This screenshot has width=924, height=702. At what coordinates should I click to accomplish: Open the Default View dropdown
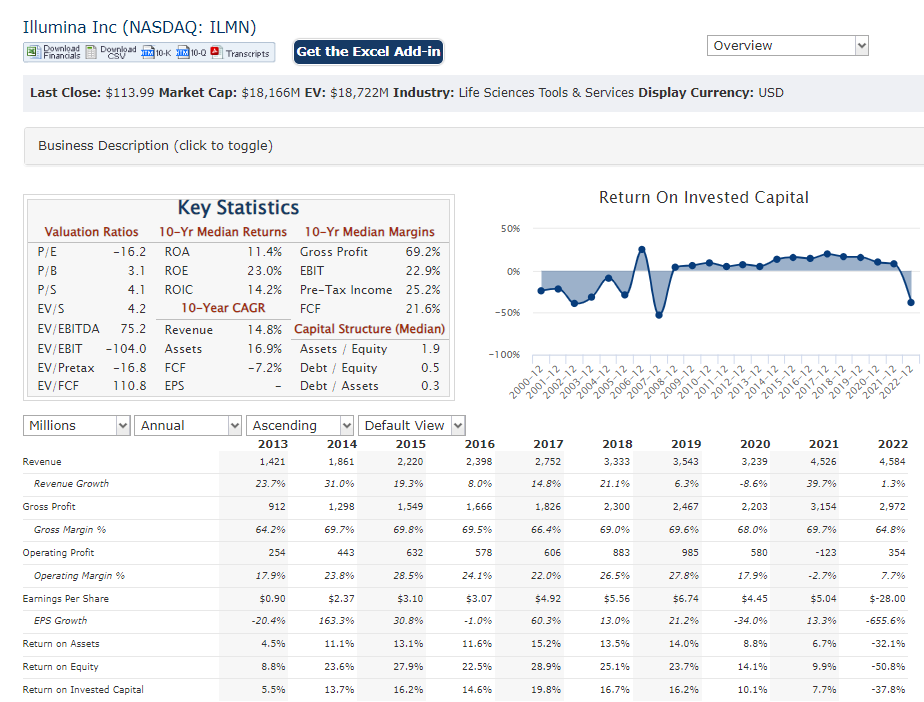click(412, 426)
